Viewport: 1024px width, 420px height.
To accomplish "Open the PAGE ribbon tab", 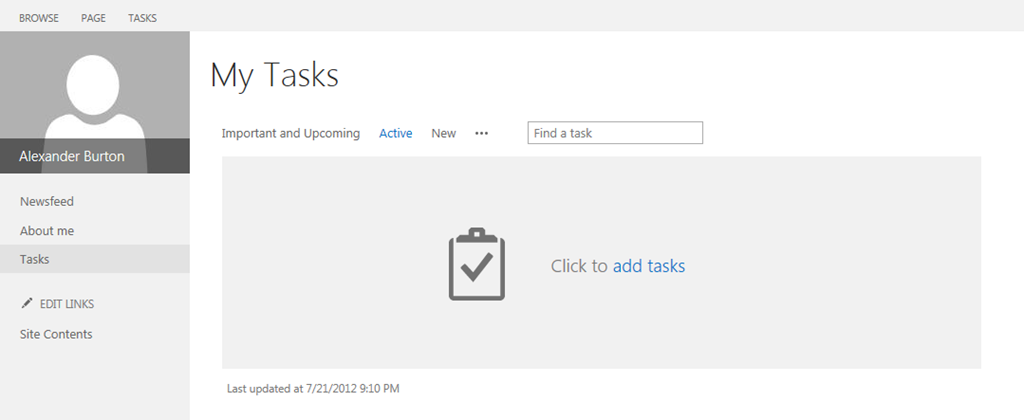I will click(x=93, y=18).
